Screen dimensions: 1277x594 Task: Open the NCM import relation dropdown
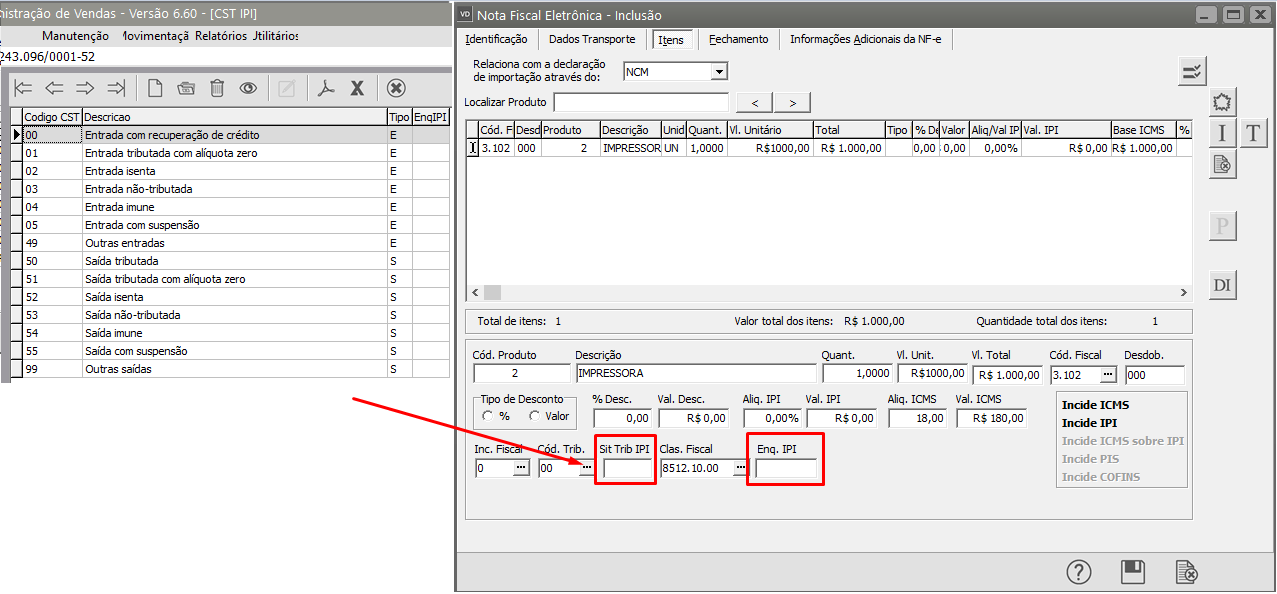[x=718, y=72]
